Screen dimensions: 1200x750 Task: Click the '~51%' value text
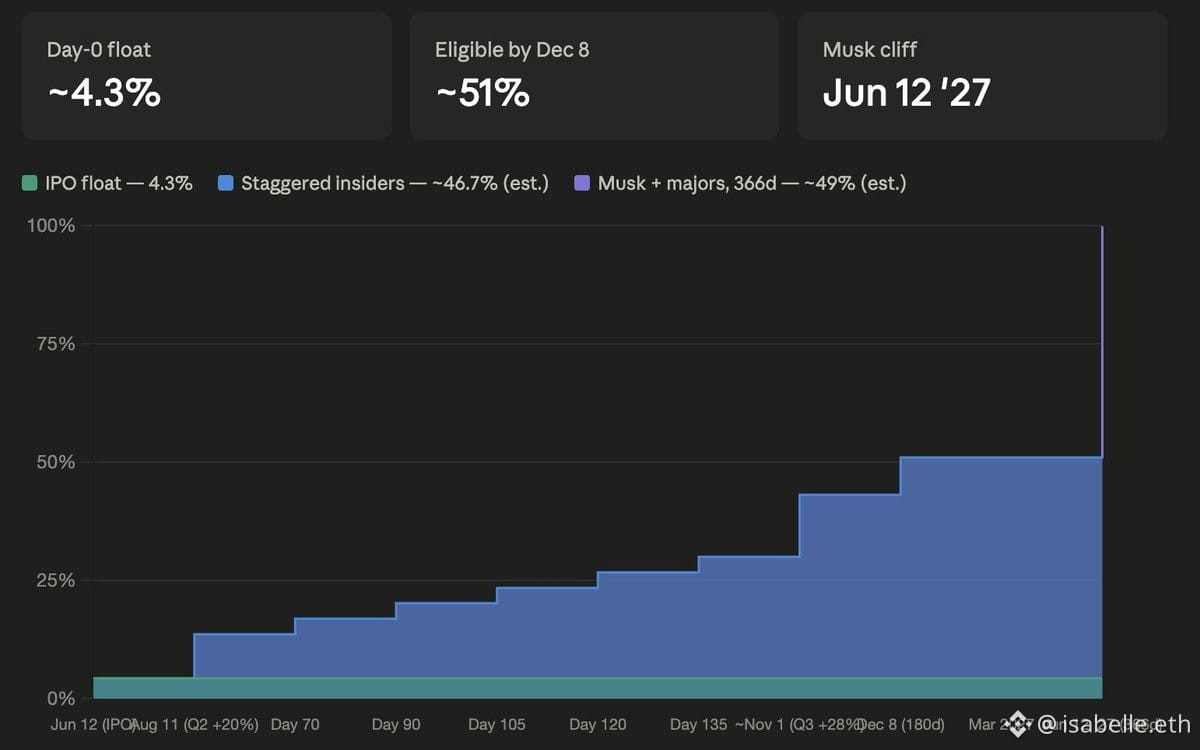pos(482,93)
